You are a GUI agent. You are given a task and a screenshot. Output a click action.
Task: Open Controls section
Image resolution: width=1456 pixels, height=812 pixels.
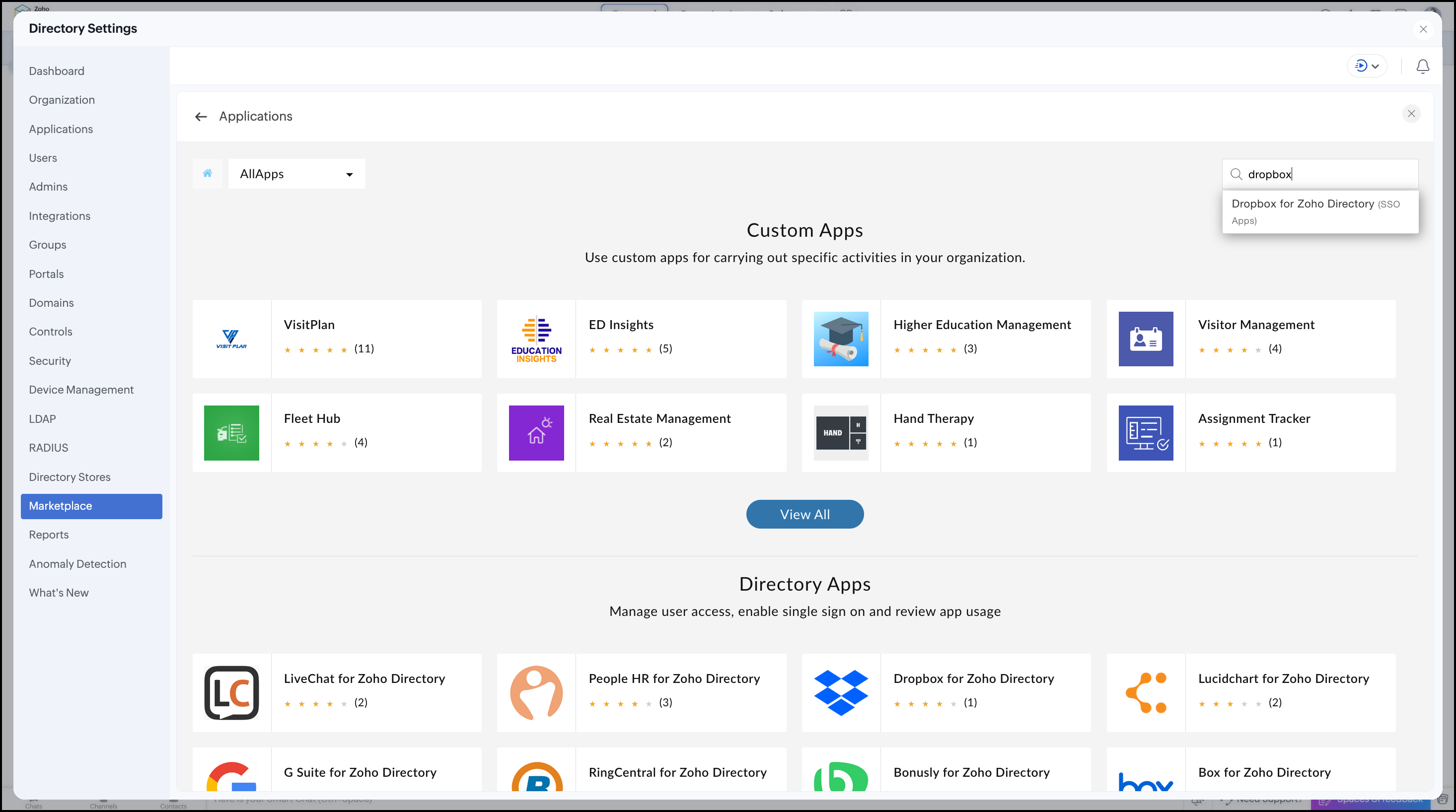coord(50,332)
